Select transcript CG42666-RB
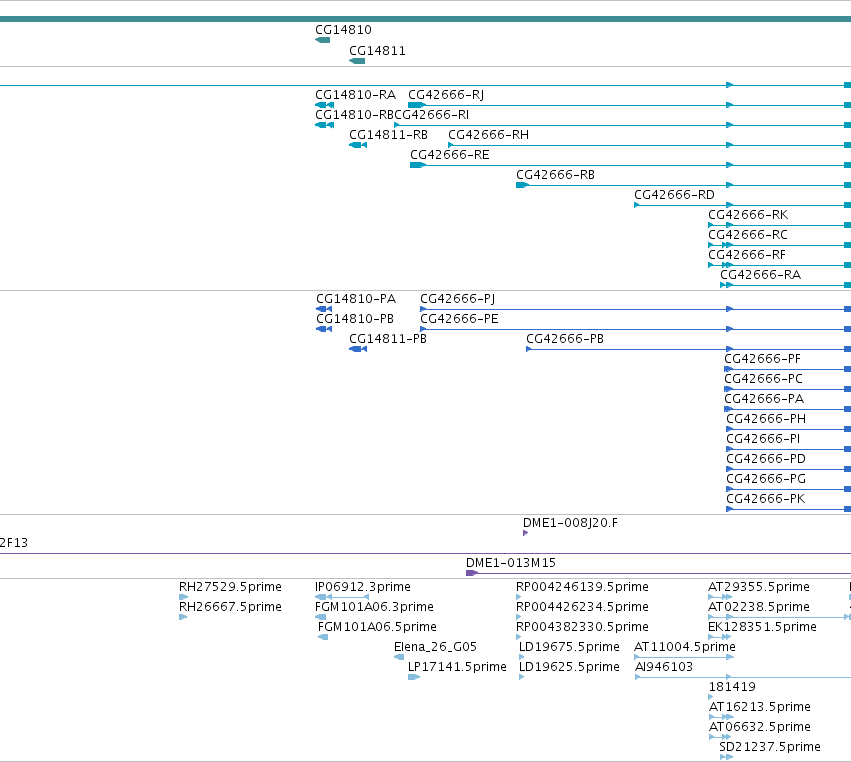 [x=555, y=175]
